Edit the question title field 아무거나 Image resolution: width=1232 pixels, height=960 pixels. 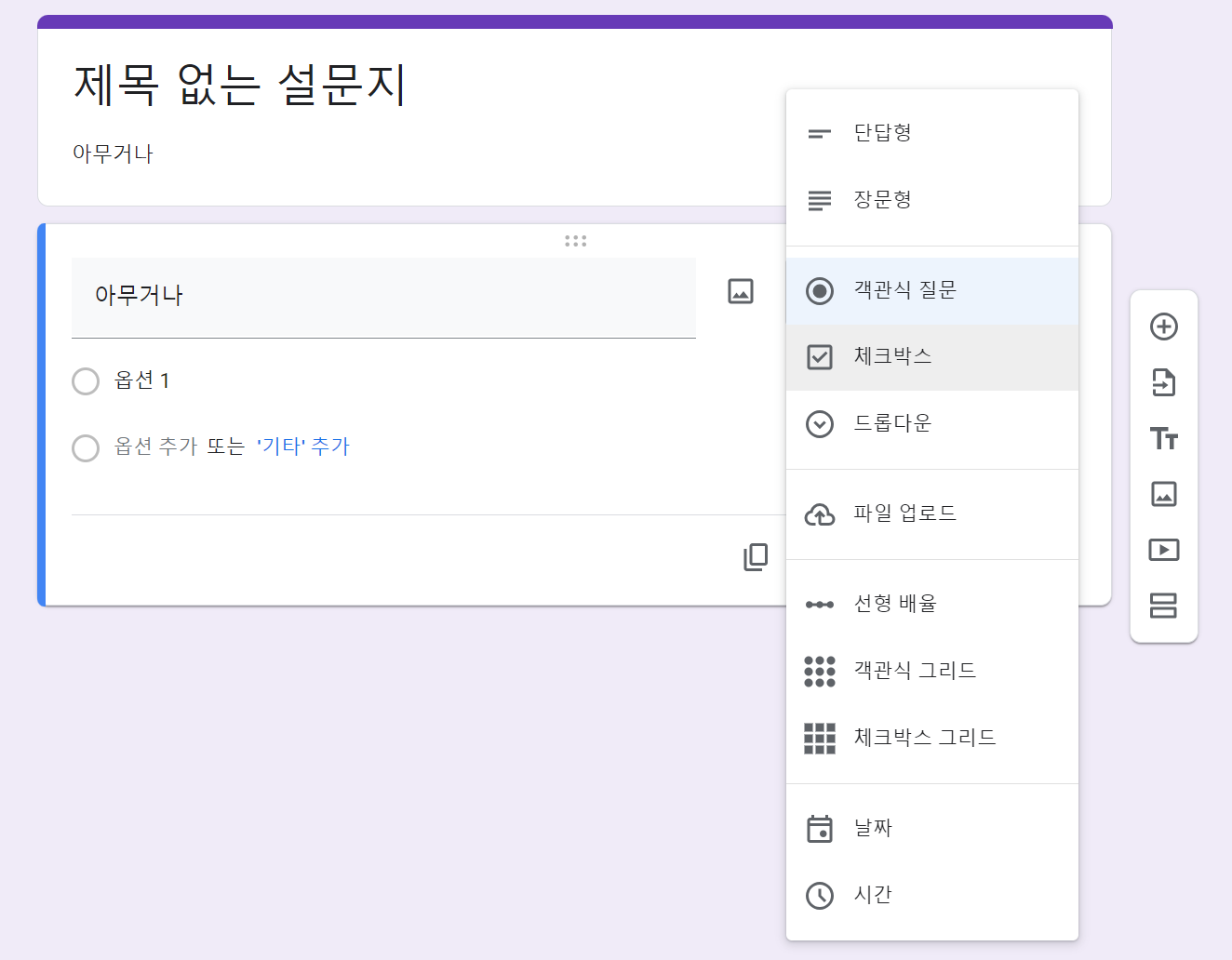(x=383, y=298)
